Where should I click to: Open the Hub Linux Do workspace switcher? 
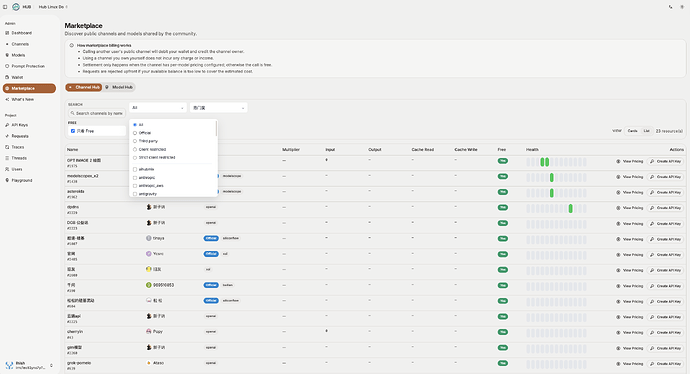tap(53, 7)
